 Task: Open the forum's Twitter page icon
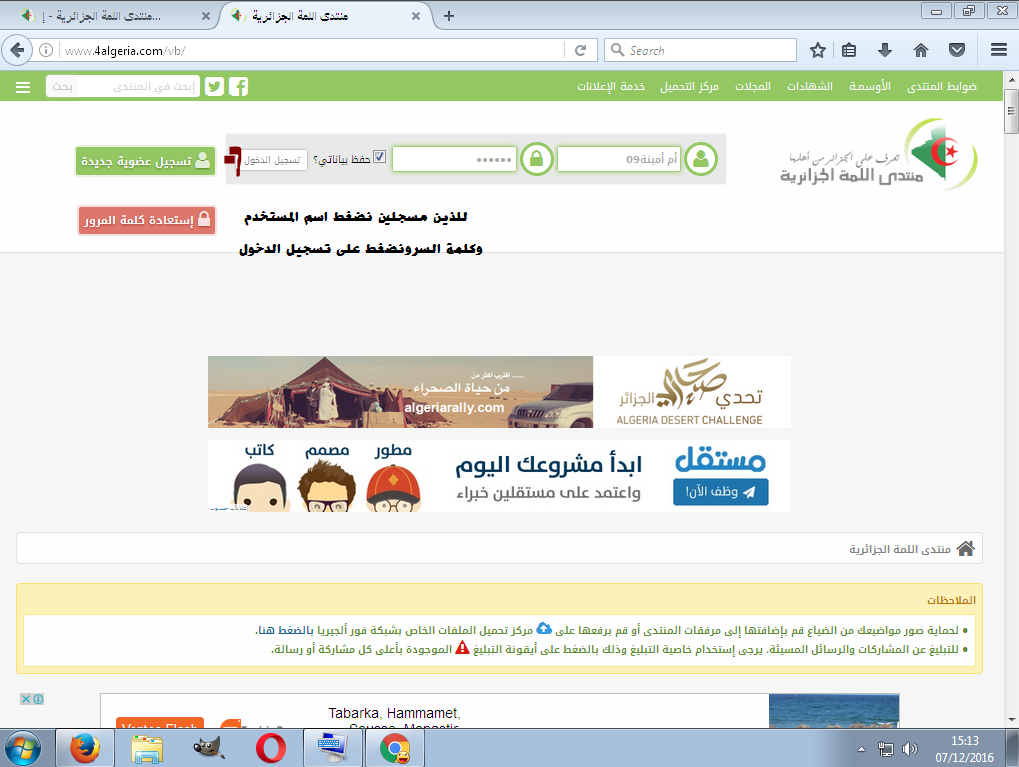point(214,87)
